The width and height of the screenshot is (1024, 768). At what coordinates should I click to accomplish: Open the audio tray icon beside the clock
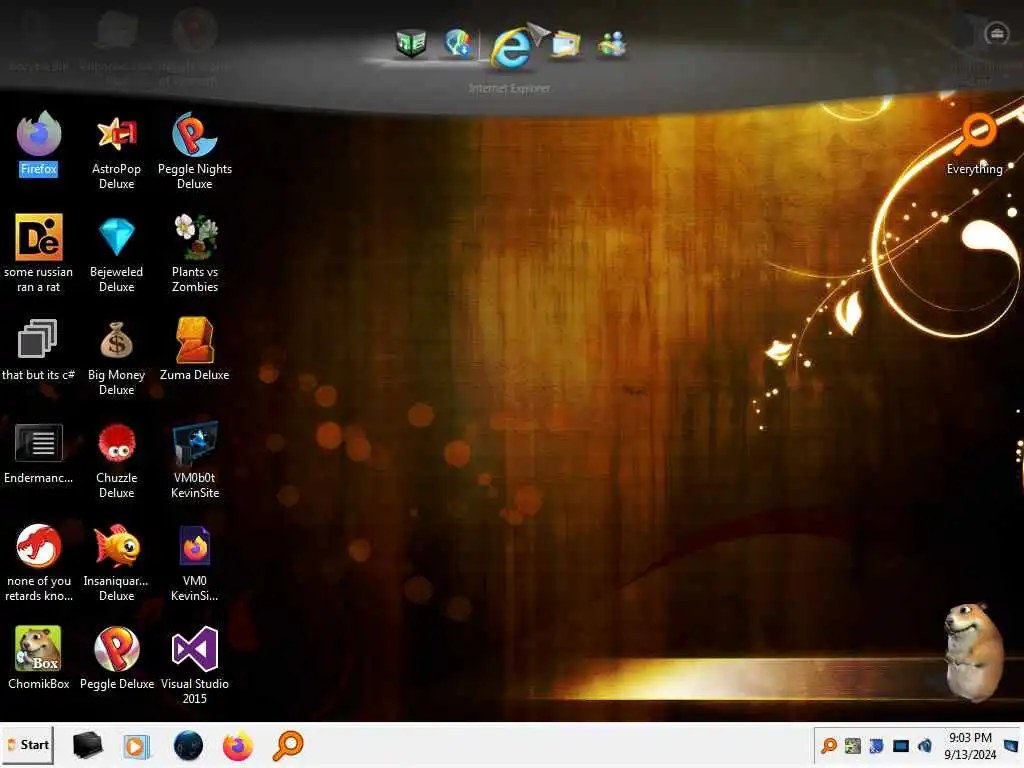point(925,745)
